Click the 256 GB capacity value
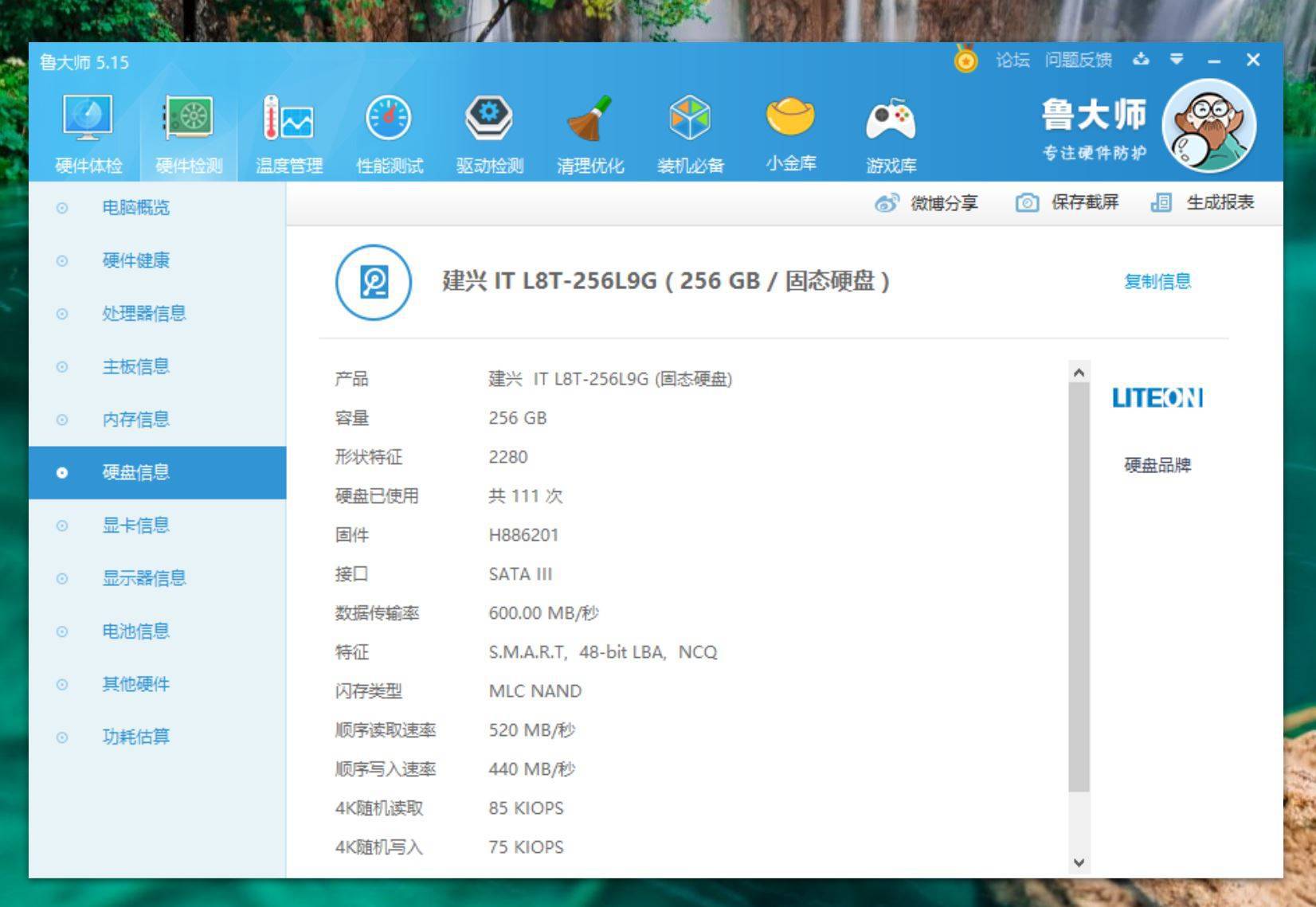This screenshot has height=907, width=1316. click(518, 418)
